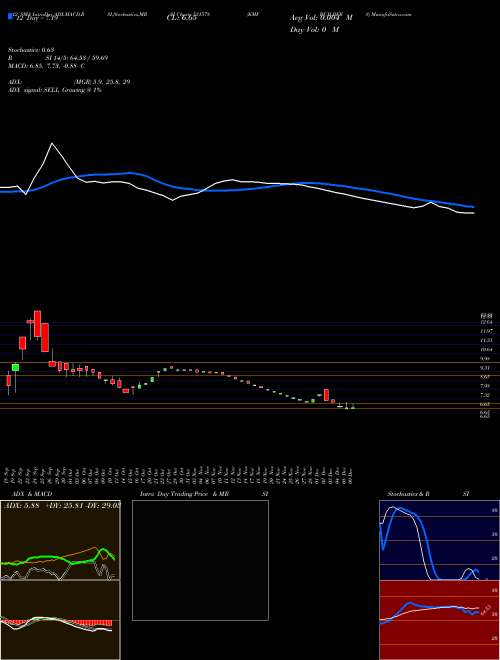This screenshot has height=660, width=500.
Task: Click the 'ADX signal: SELL' text line
Action: tap(54, 90)
